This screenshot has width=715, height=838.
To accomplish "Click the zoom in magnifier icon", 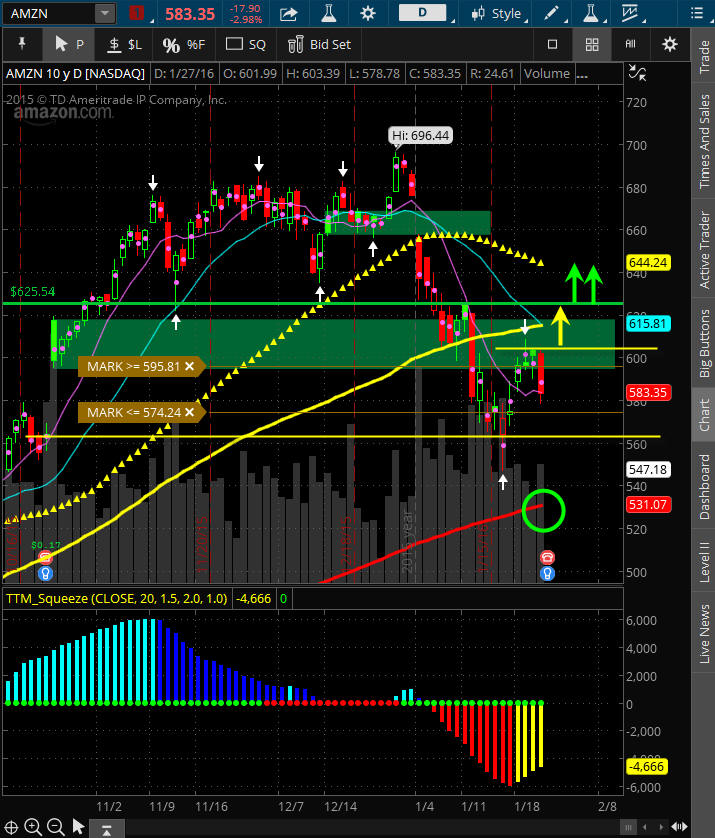I will tap(33, 827).
